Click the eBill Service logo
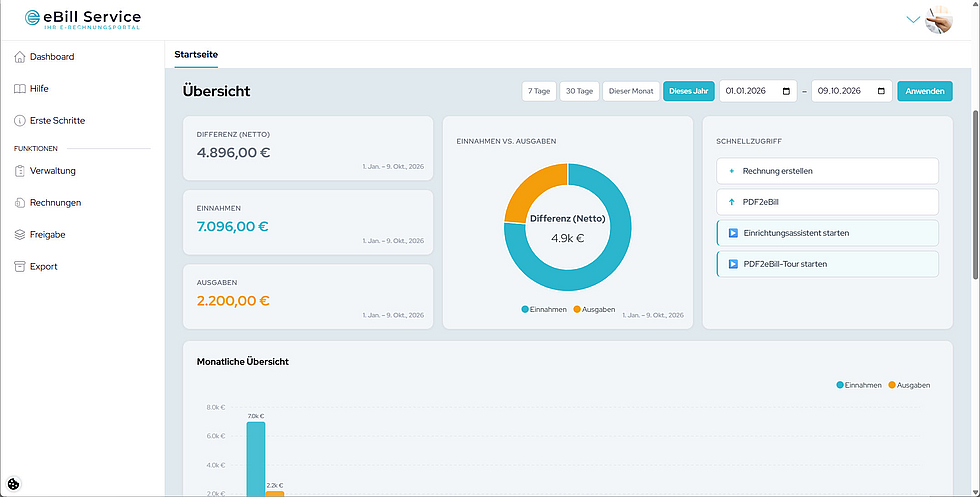Image resolution: width=980 pixels, height=497 pixels. point(82,19)
